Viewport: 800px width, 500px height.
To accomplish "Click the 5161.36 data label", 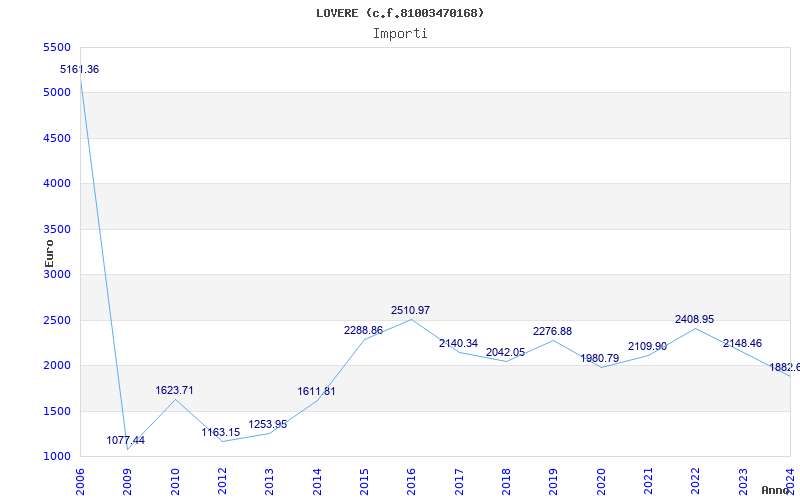I will pyautogui.click(x=80, y=69).
